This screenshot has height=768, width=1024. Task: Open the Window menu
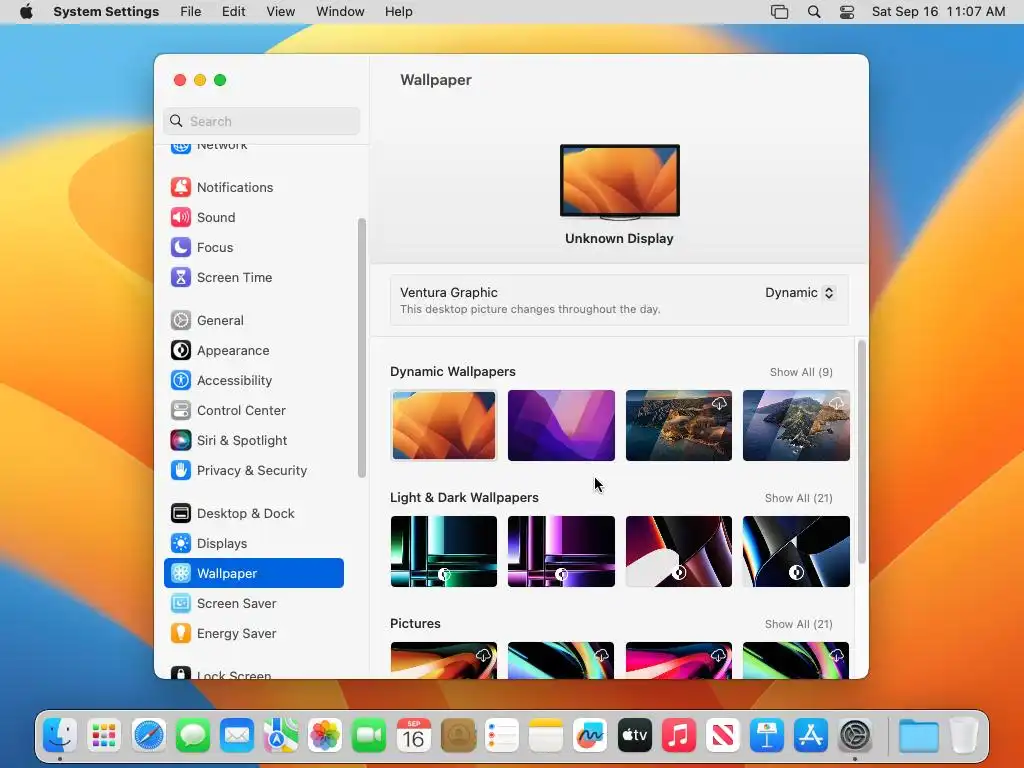pos(340,12)
